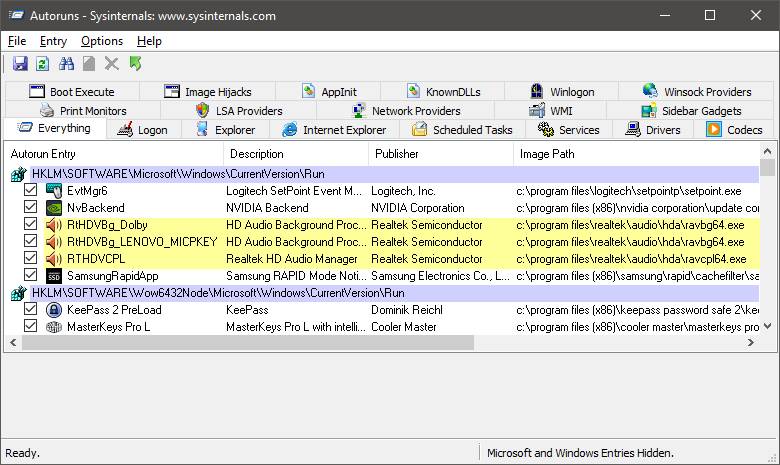Switch to the Print Monitors tab
The width and height of the screenshot is (780, 465).
tap(84, 110)
